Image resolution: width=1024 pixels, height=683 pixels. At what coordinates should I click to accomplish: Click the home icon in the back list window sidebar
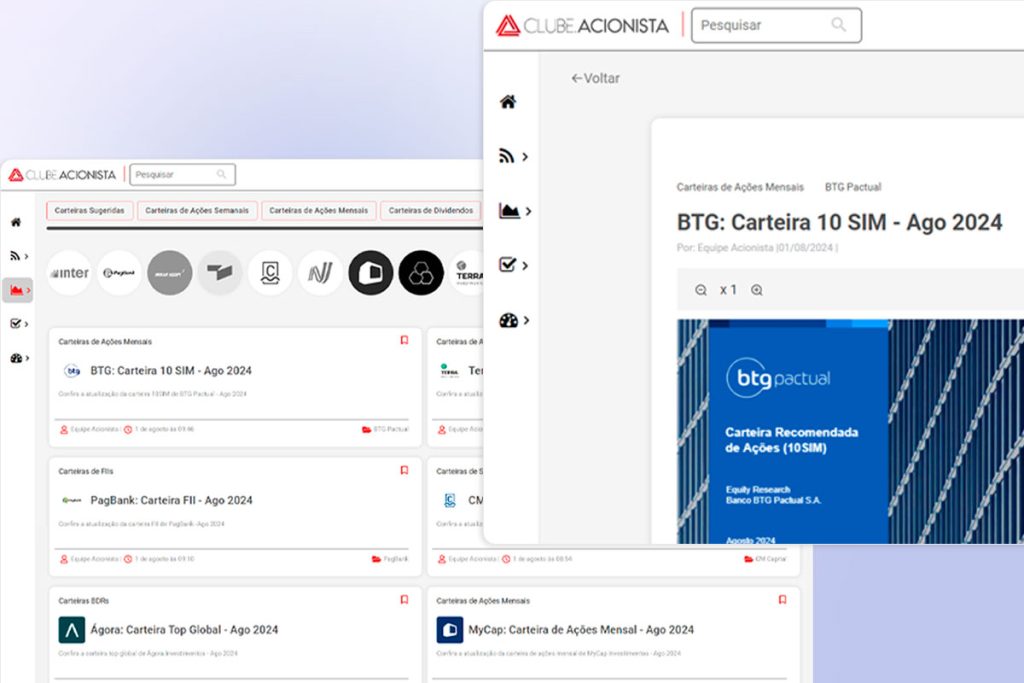(16, 222)
